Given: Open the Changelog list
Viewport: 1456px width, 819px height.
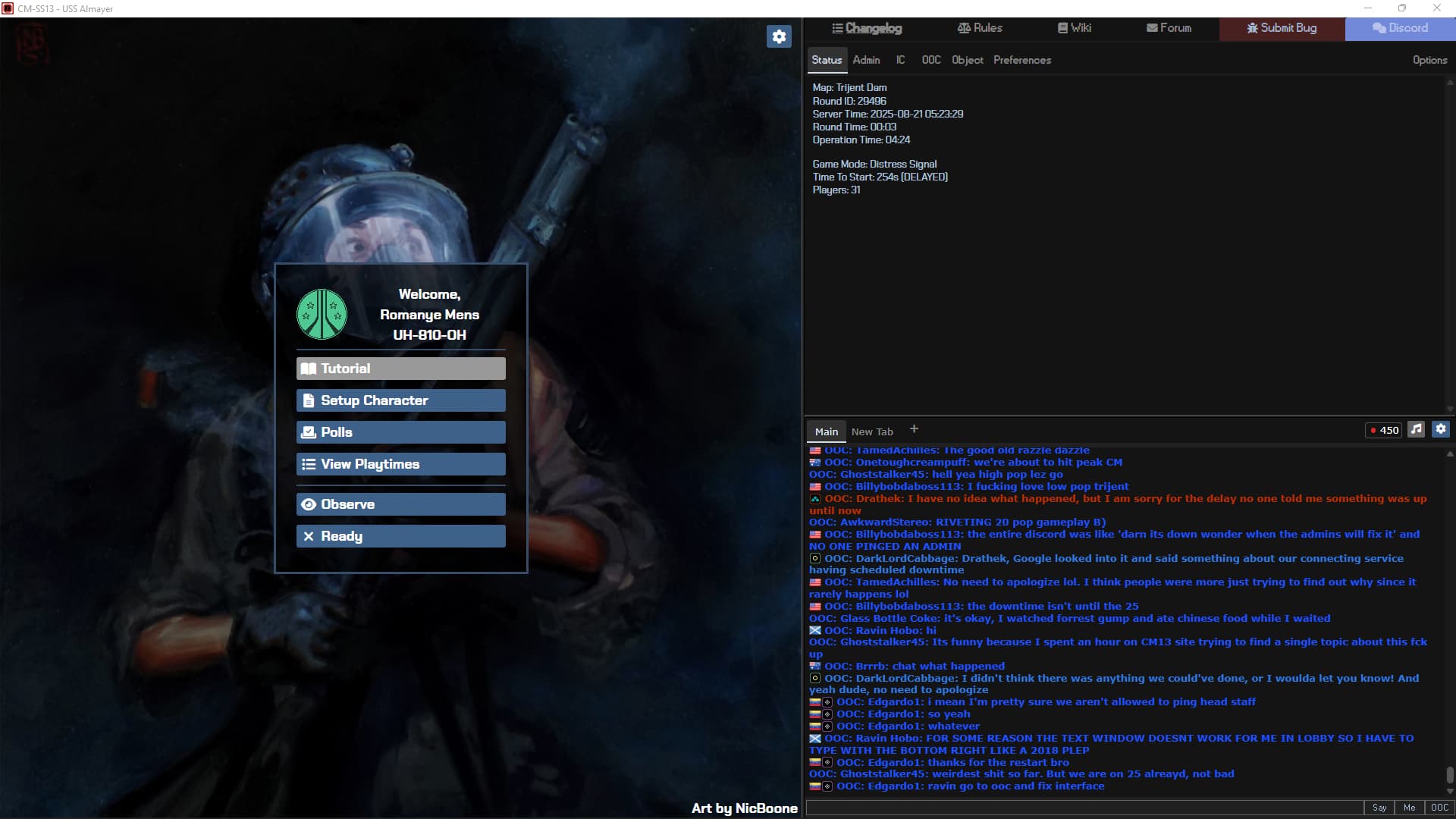Looking at the screenshot, I should [867, 28].
